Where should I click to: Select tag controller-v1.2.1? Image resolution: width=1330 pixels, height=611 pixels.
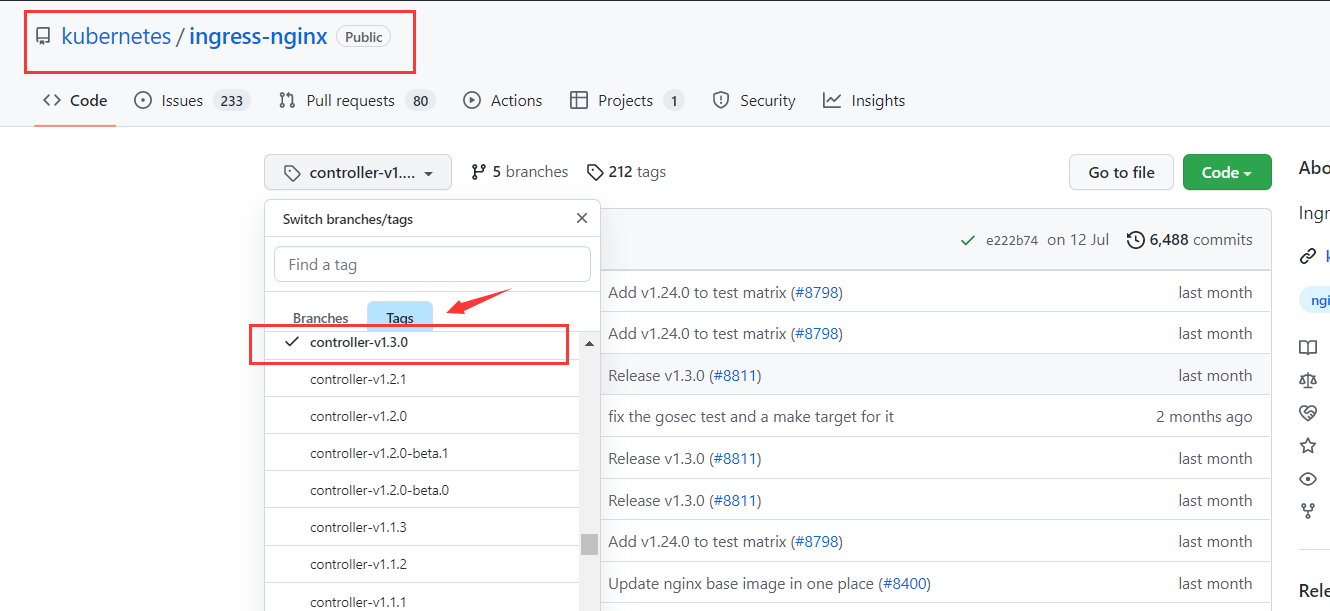click(422, 379)
